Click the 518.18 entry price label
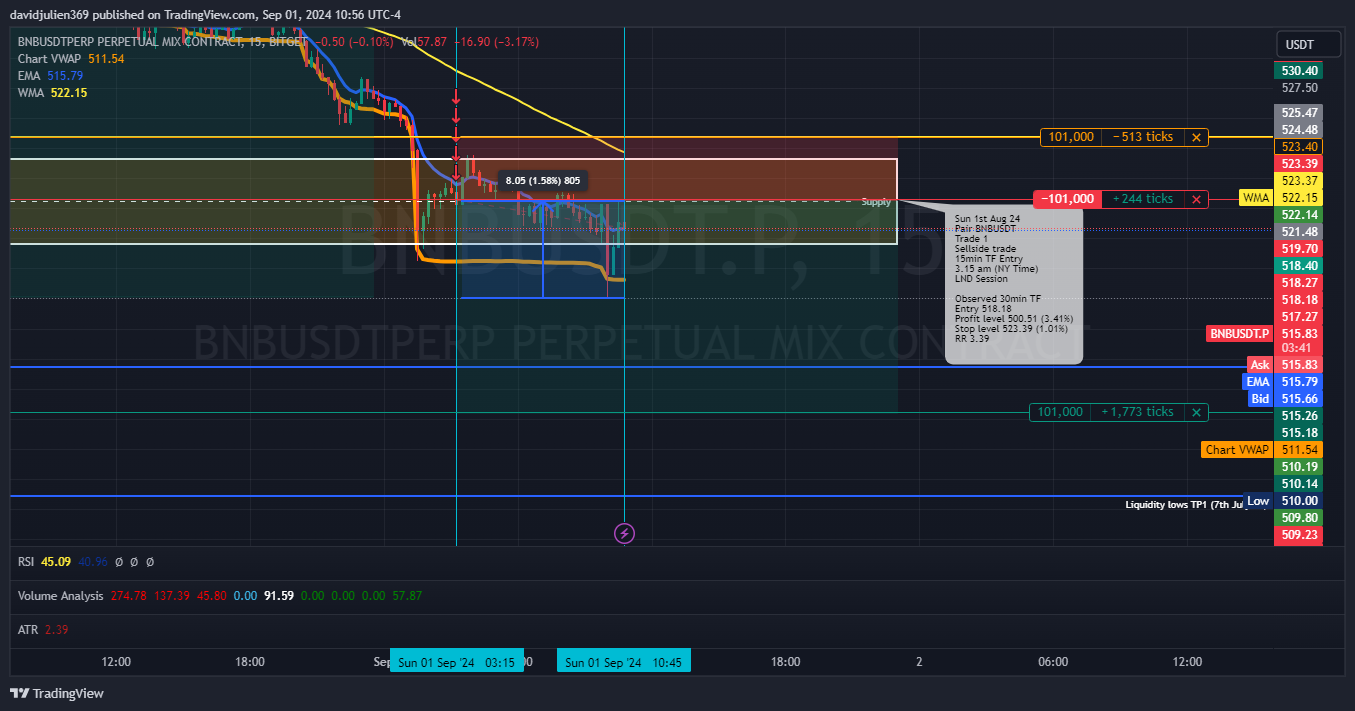The image size is (1355, 711). [x=1299, y=300]
